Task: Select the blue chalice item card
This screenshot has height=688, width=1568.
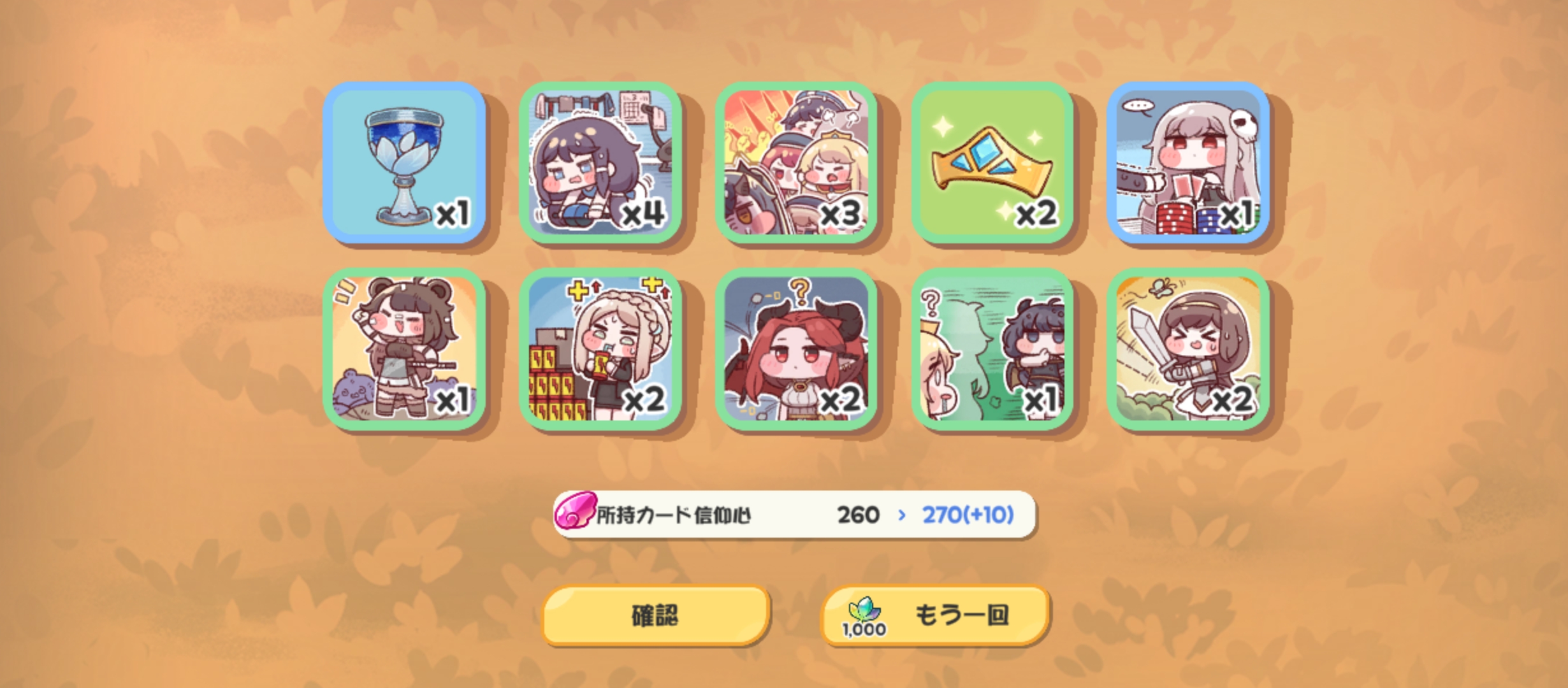Action: pyautogui.click(x=405, y=162)
